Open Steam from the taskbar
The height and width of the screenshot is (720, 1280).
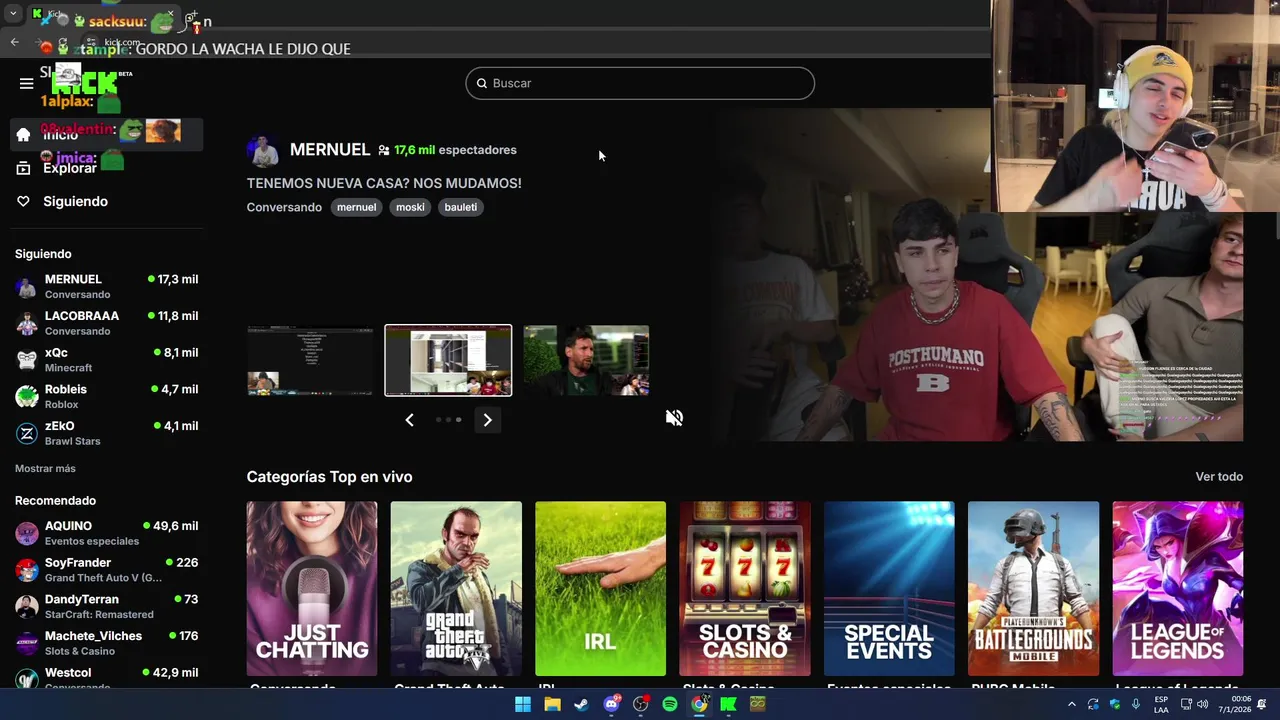pos(581,704)
